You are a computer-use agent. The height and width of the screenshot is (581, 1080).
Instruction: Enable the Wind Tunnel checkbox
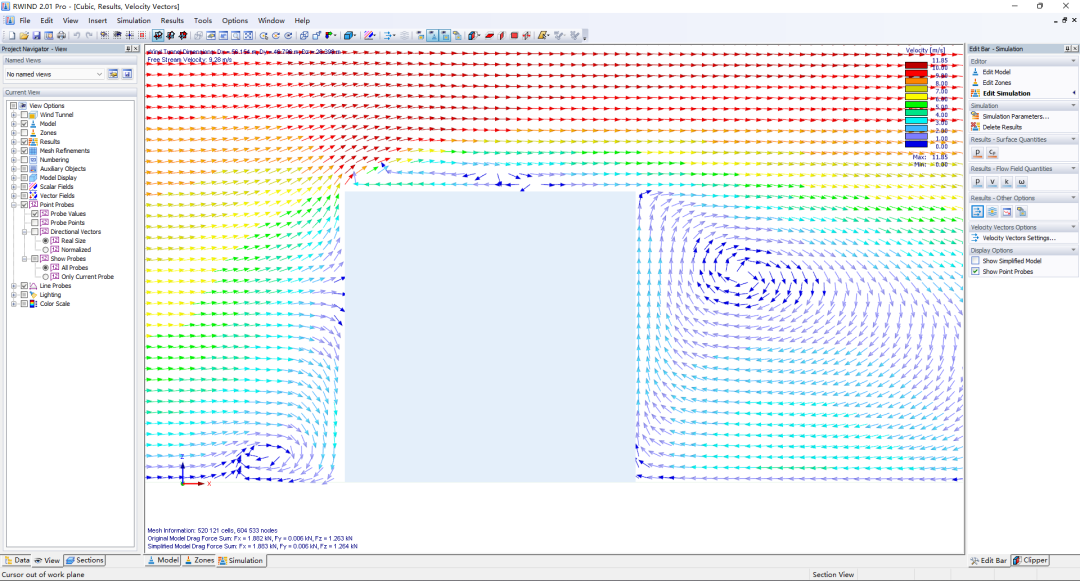point(24,115)
